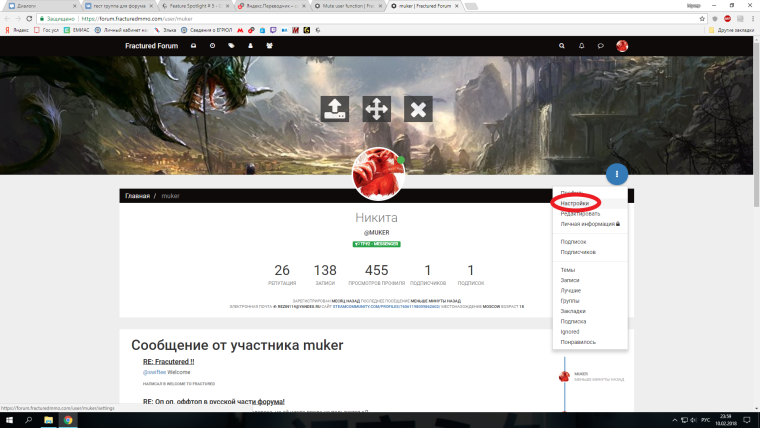Open the Яндекс bookmark

point(17,30)
